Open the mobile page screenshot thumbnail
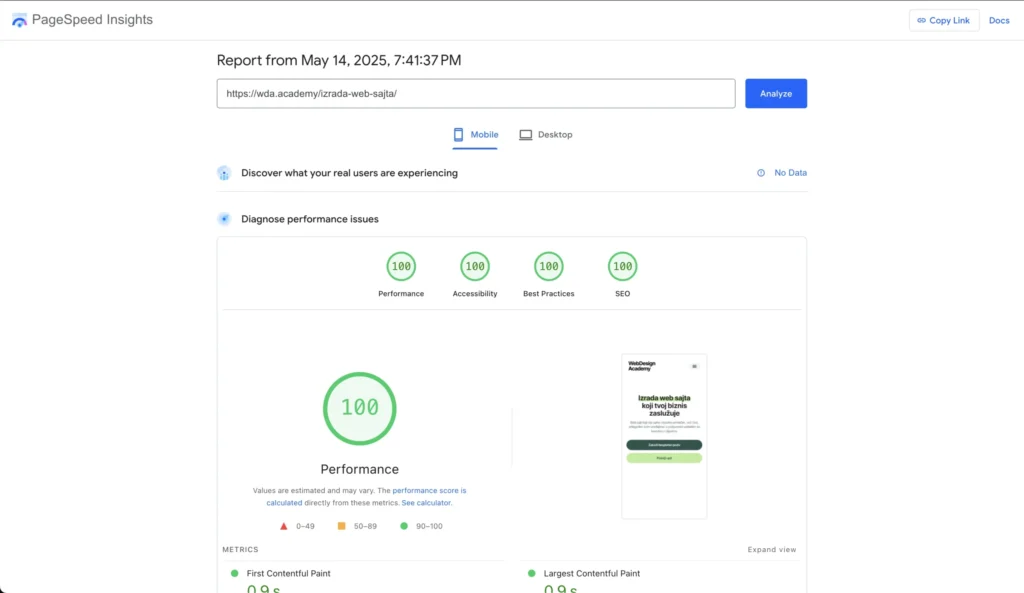The image size is (1024, 593). point(664,436)
